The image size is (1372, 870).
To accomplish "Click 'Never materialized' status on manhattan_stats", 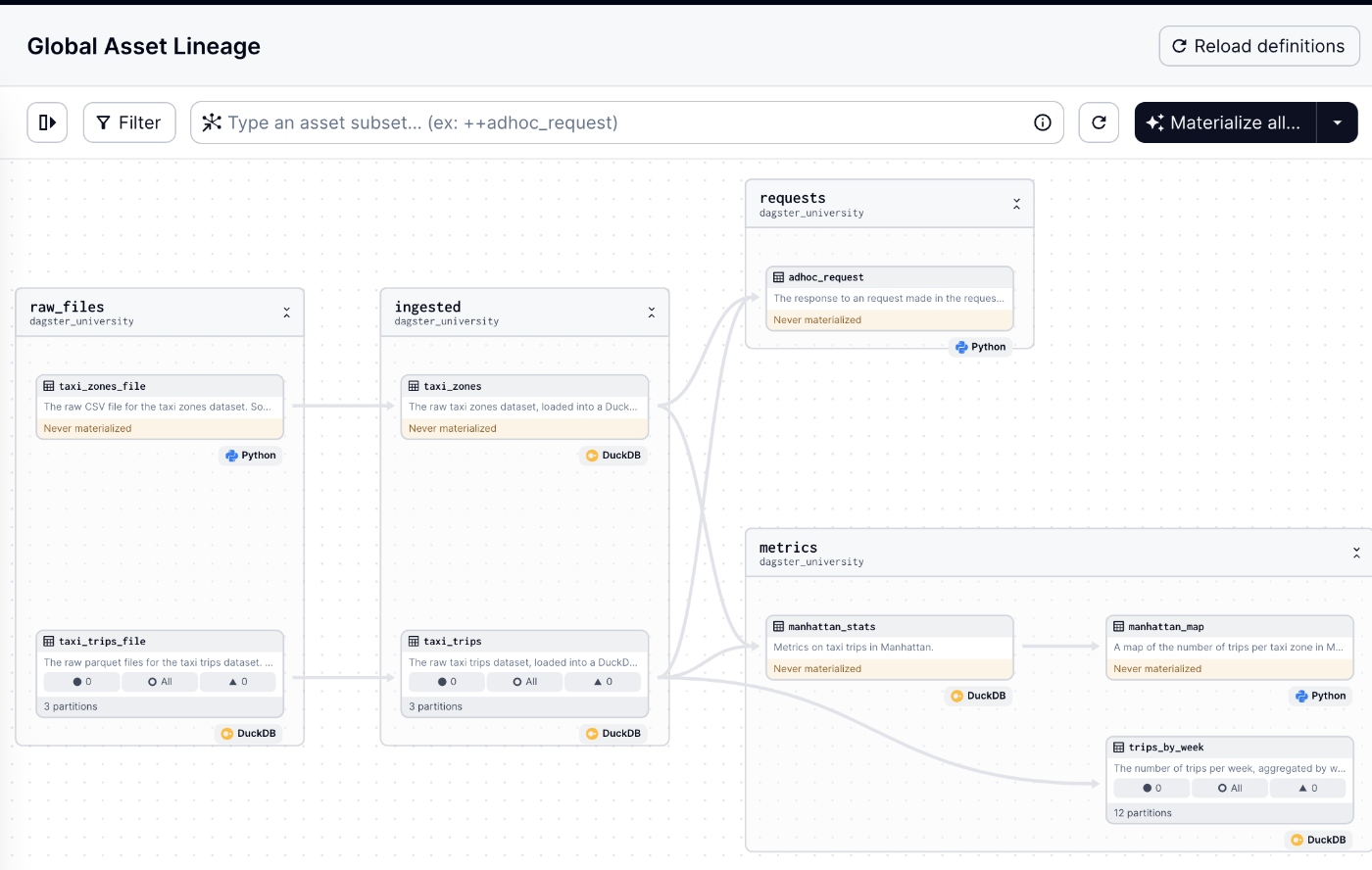I will tap(817, 669).
